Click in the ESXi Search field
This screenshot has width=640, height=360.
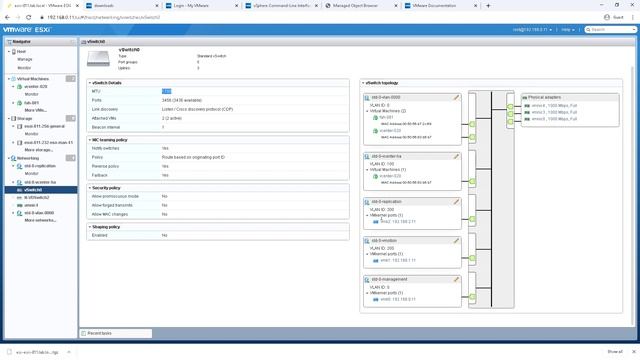pyautogui.click(x=611, y=30)
